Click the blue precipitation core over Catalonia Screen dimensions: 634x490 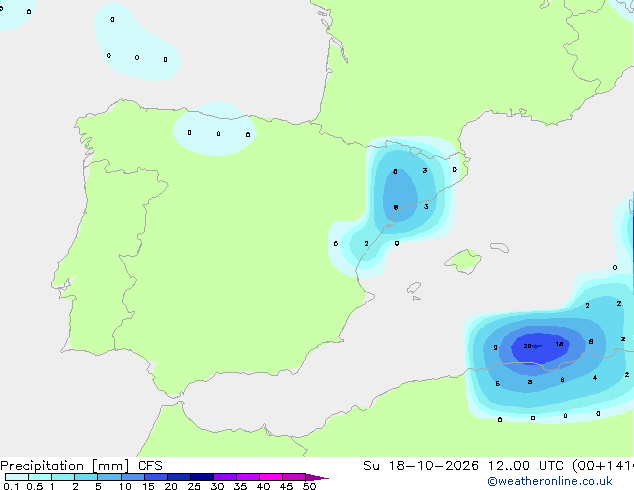click(400, 196)
